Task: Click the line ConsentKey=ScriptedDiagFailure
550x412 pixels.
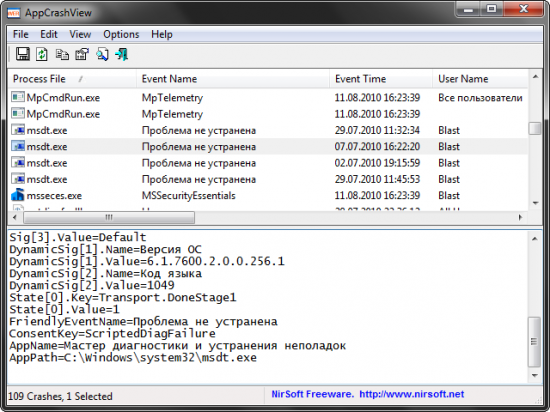Action: (112, 333)
